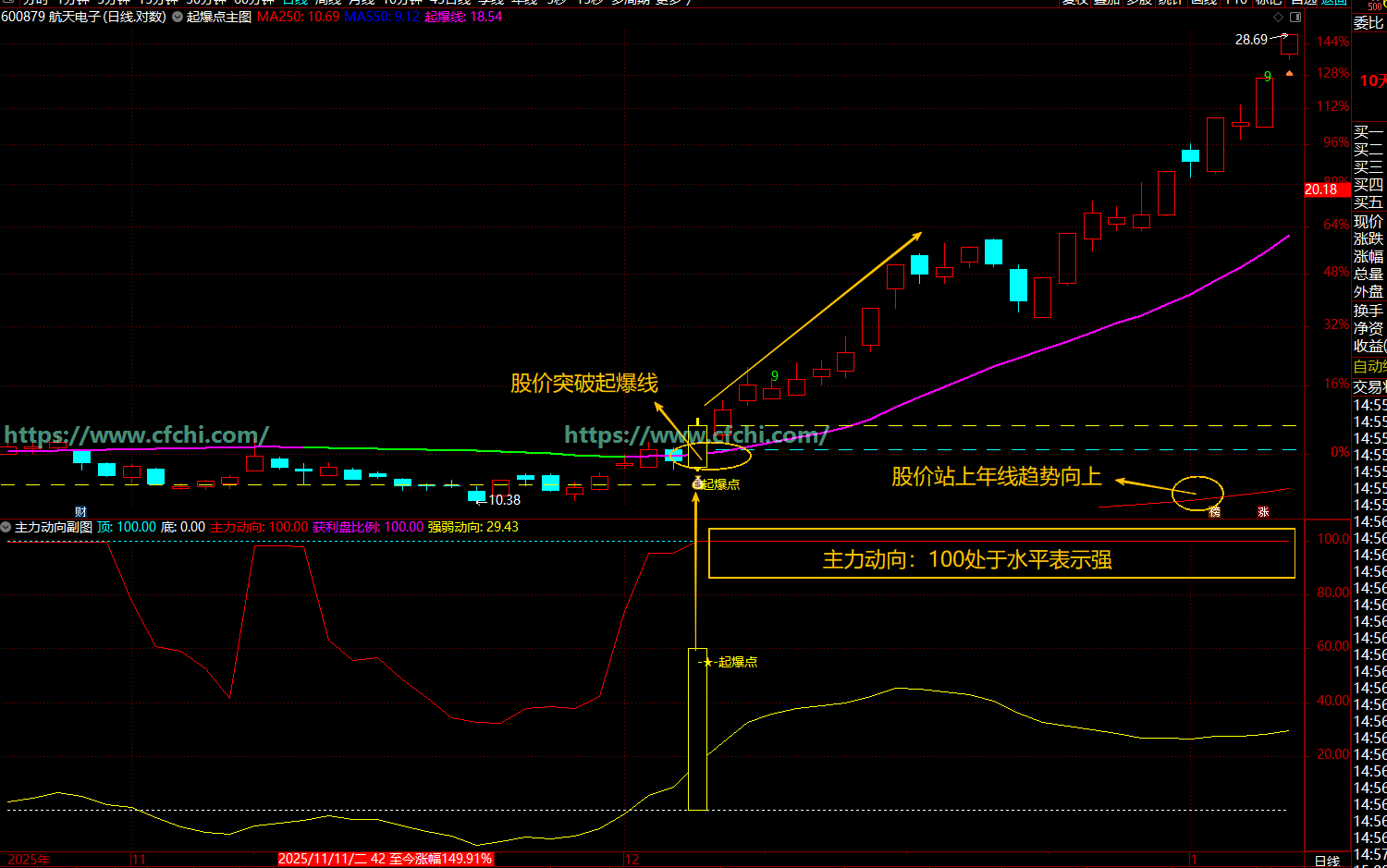Open the indicator dropdown beside 起爆点主图
Screen dimensions: 1387x868
click(178, 17)
